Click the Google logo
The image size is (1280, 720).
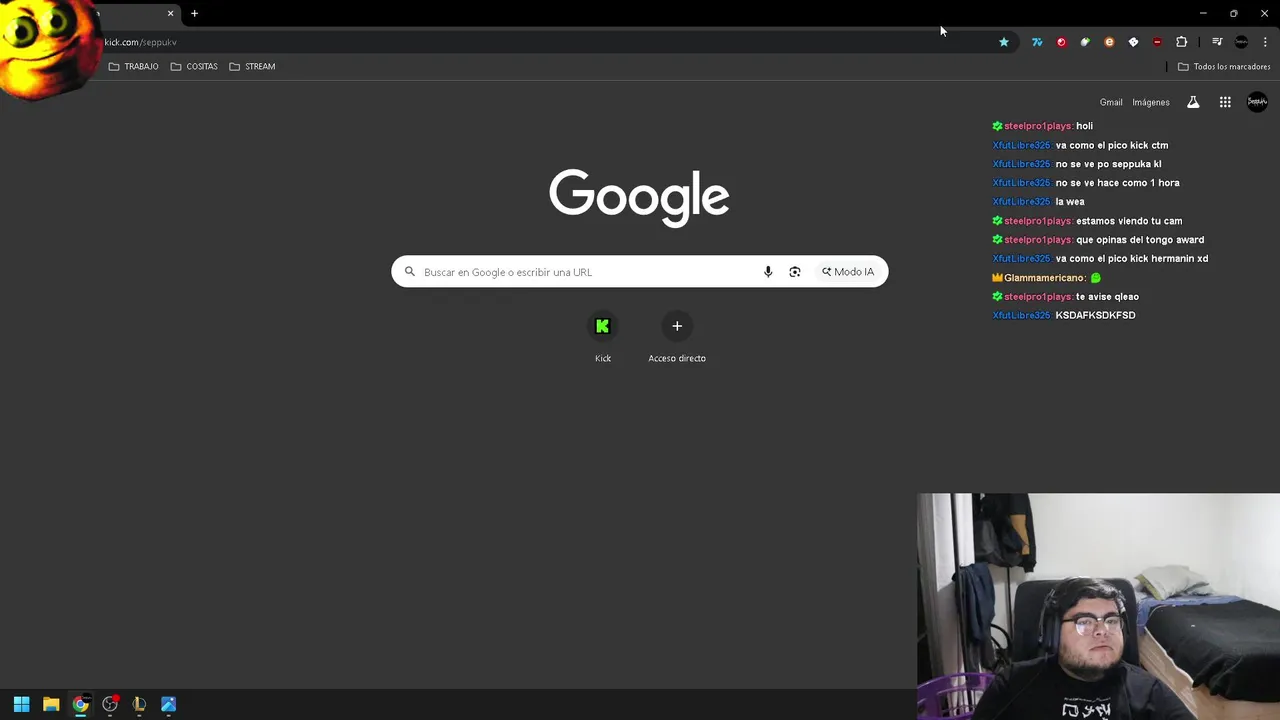[639, 197]
